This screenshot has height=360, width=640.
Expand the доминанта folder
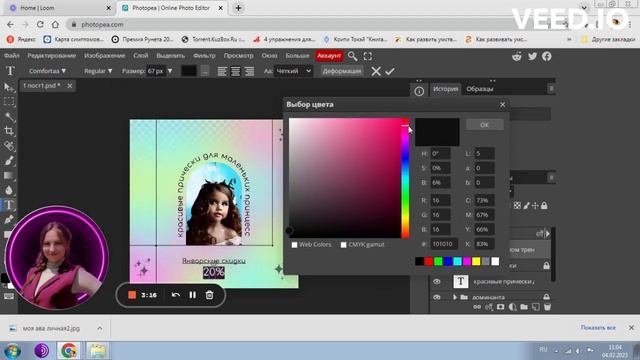(455, 297)
